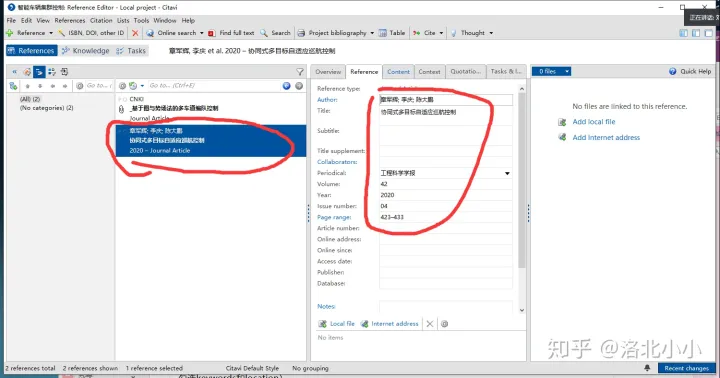Switch to the Overview tab

point(328,72)
